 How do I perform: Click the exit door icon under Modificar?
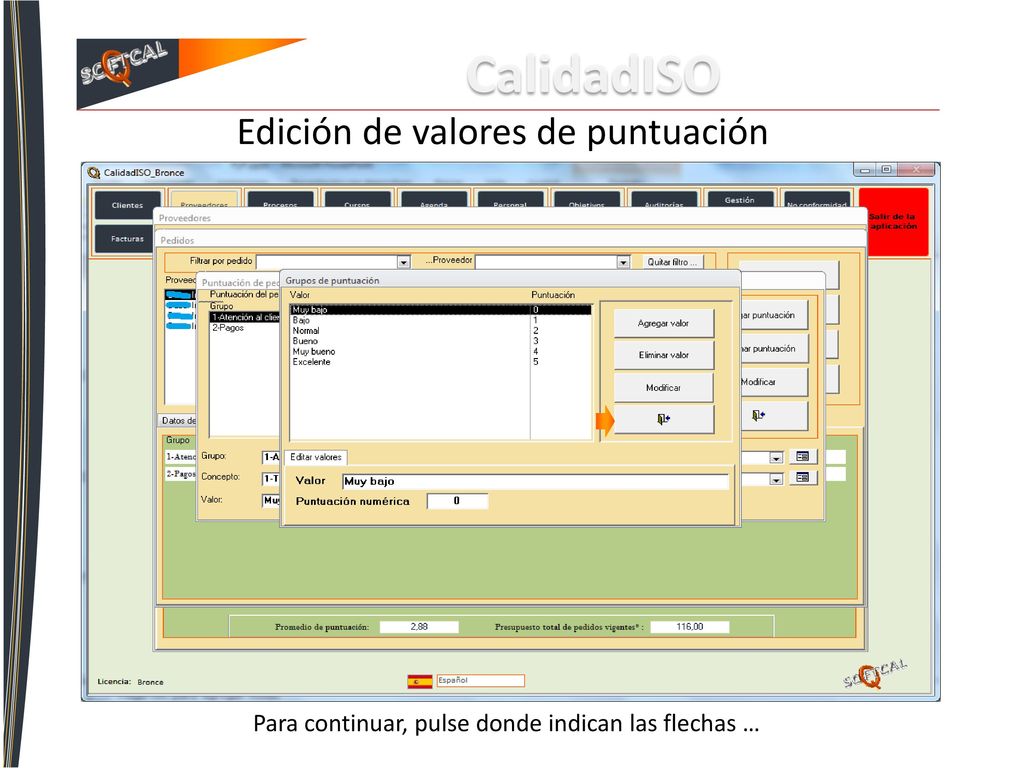[664, 419]
